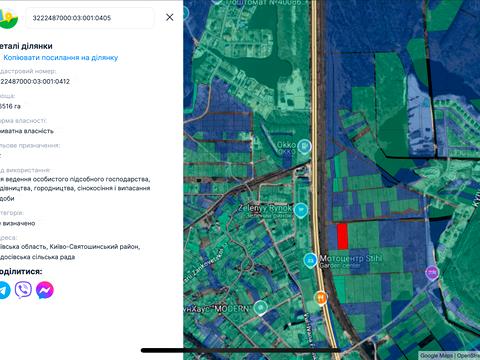Close the parcel details panel
480x360 pixels.
click(170, 17)
